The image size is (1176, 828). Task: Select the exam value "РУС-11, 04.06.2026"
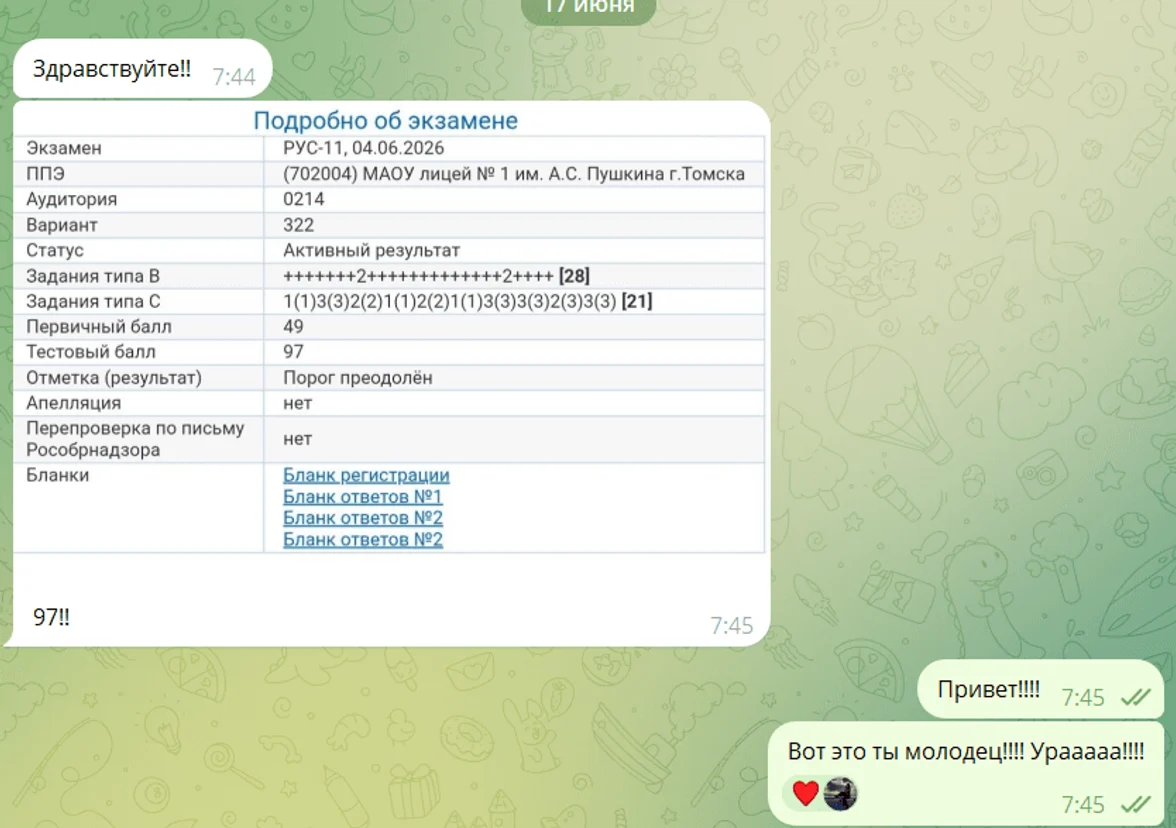364,148
